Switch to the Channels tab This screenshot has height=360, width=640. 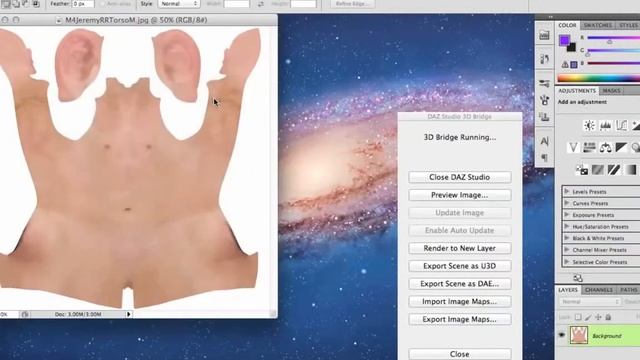(x=598, y=290)
